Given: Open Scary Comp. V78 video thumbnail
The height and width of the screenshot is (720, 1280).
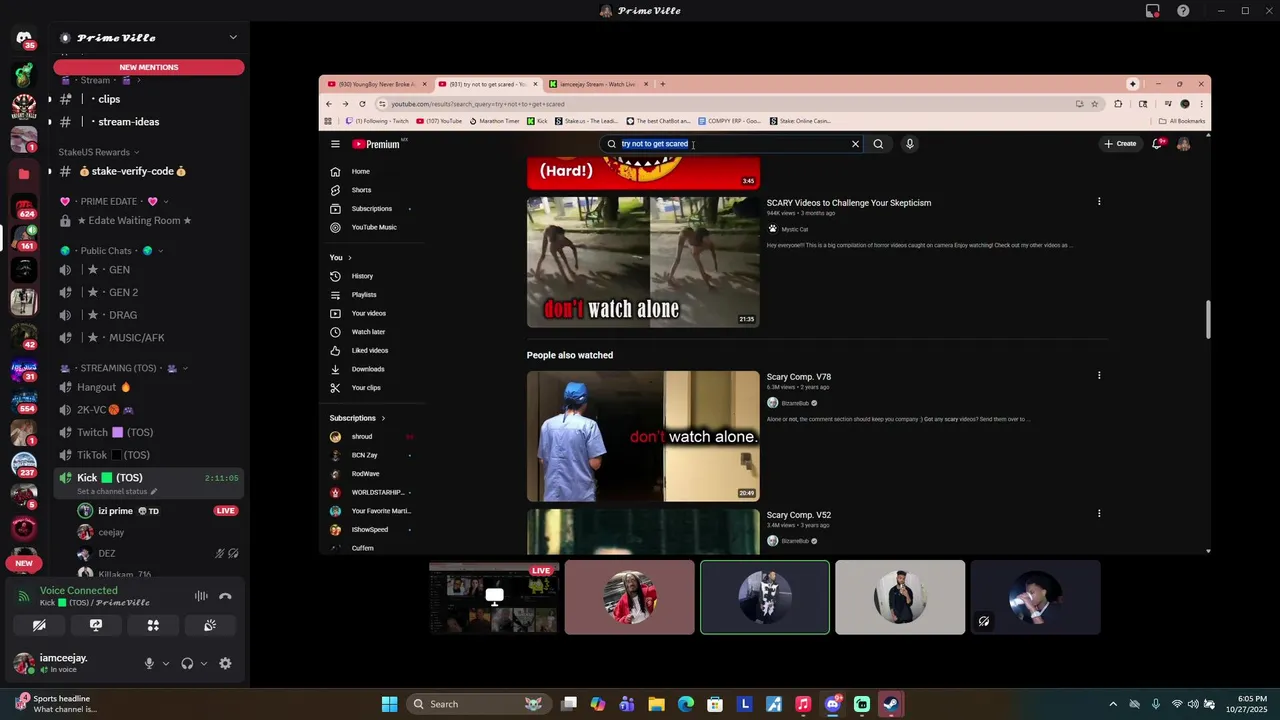Looking at the screenshot, I should click(643, 436).
